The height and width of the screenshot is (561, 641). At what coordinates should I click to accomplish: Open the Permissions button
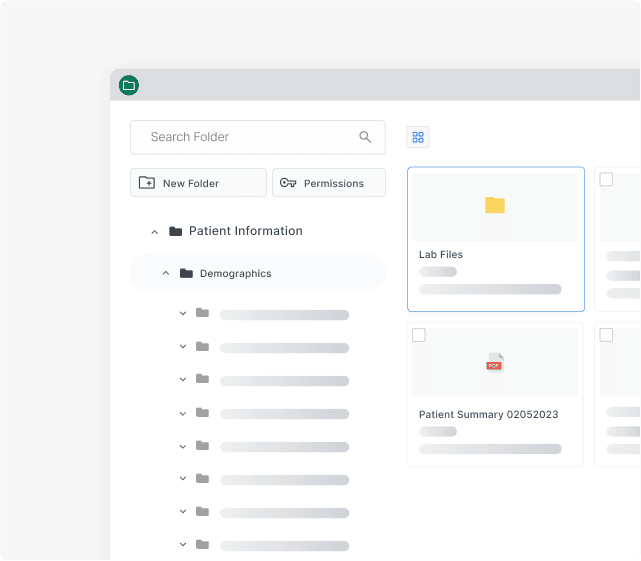coord(328,183)
